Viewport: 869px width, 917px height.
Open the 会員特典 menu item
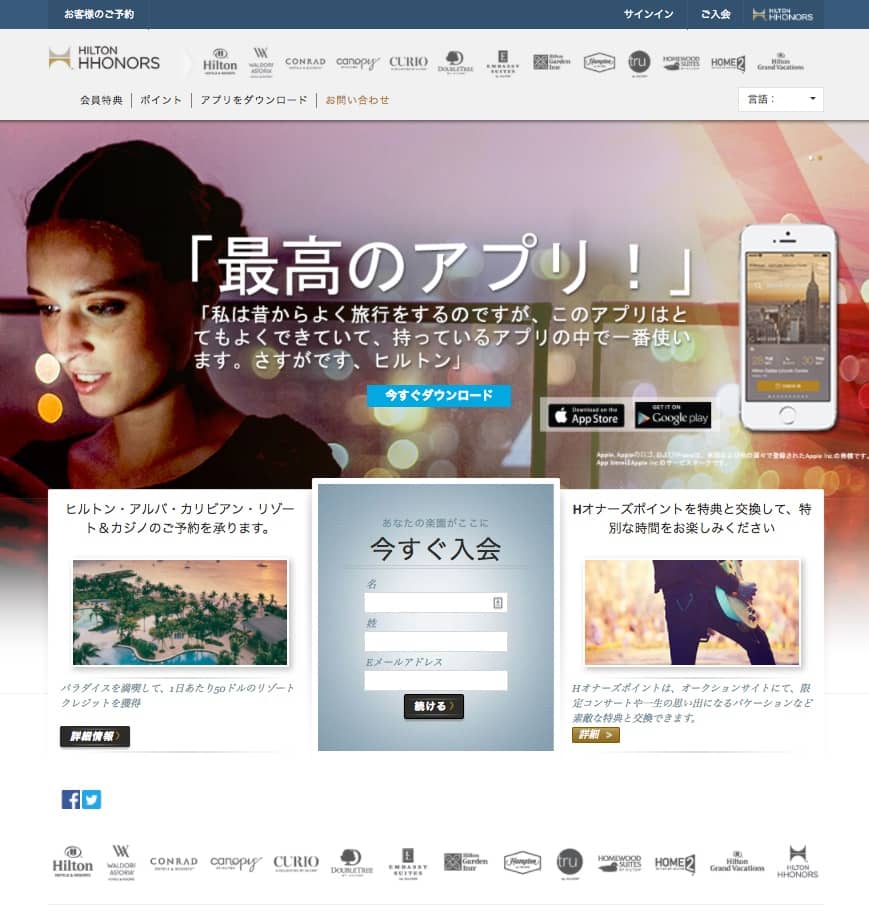(x=102, y=100)
